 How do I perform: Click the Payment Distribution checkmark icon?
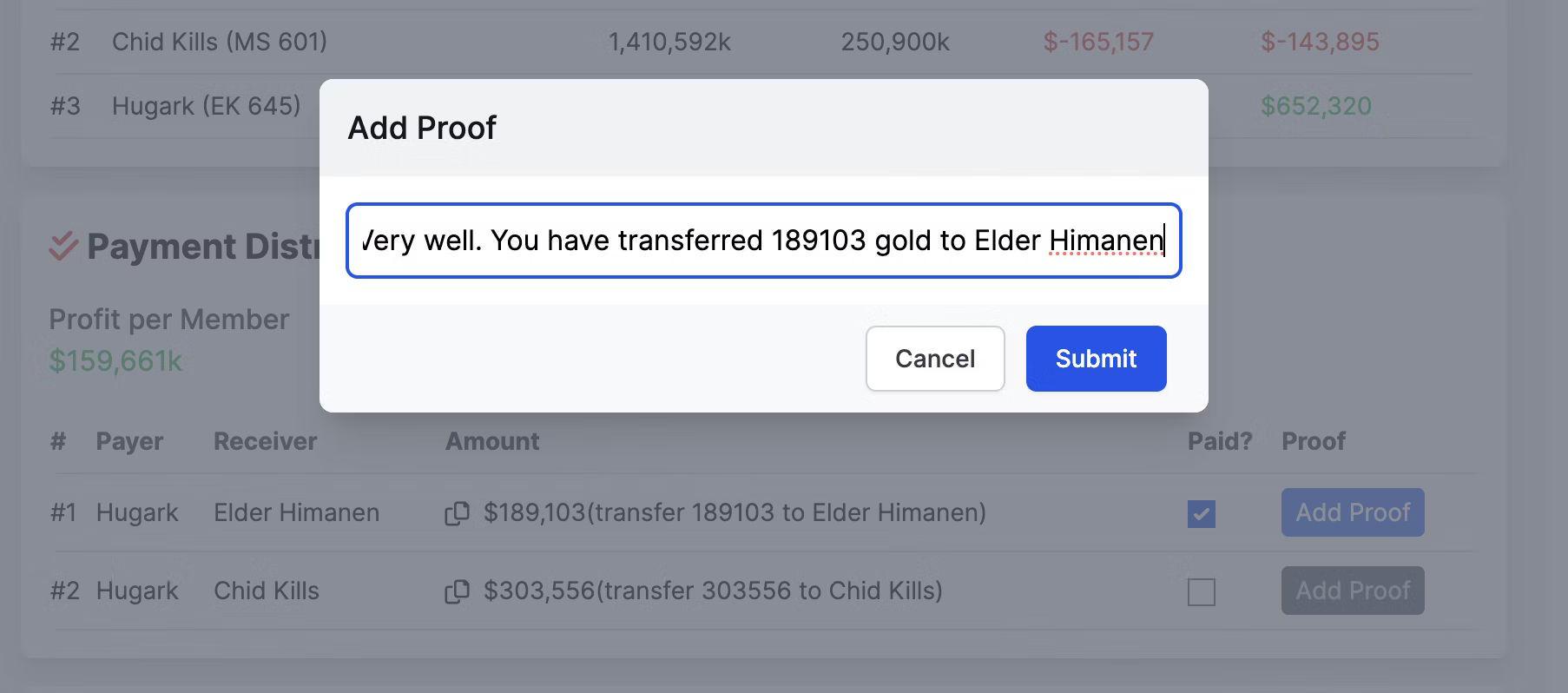63,247
